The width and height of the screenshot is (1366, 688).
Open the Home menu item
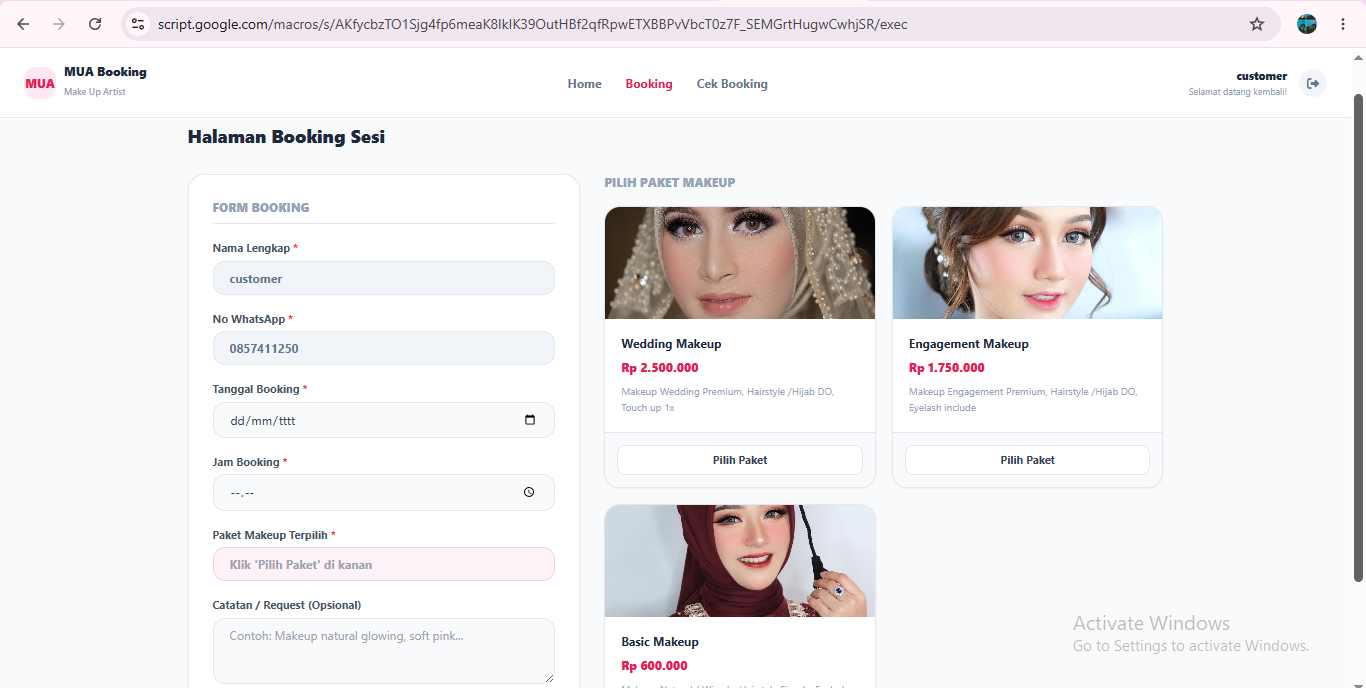click(585, 84)
